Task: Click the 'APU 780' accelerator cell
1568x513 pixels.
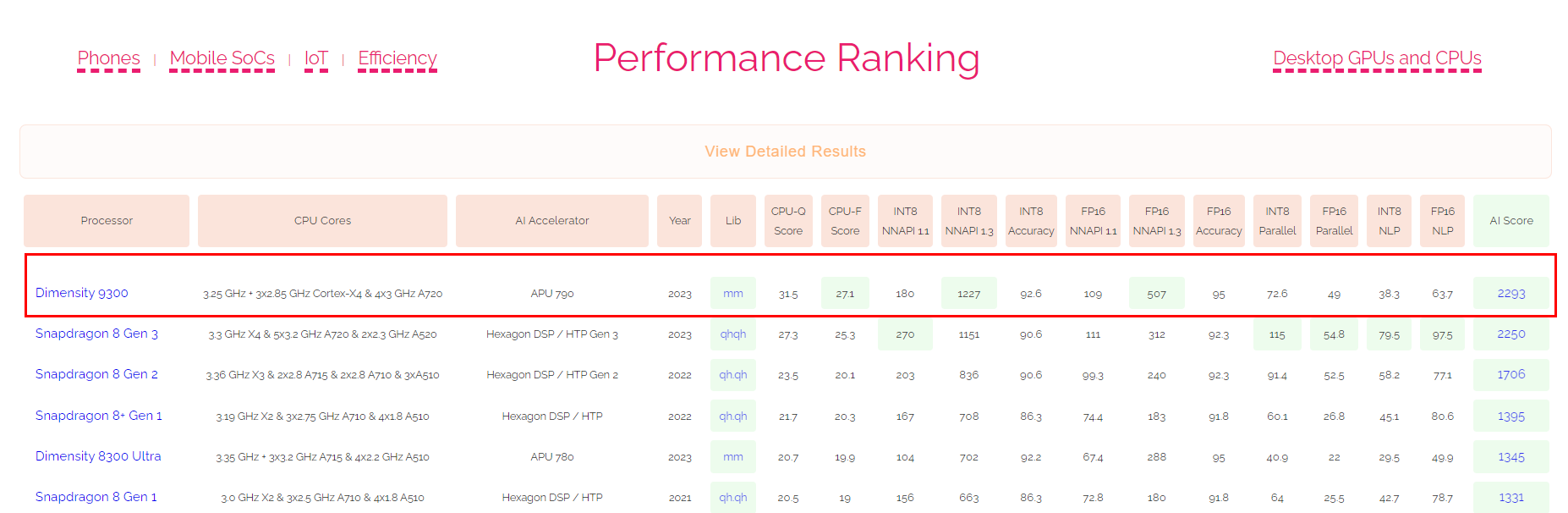Action: coord(552,457)
